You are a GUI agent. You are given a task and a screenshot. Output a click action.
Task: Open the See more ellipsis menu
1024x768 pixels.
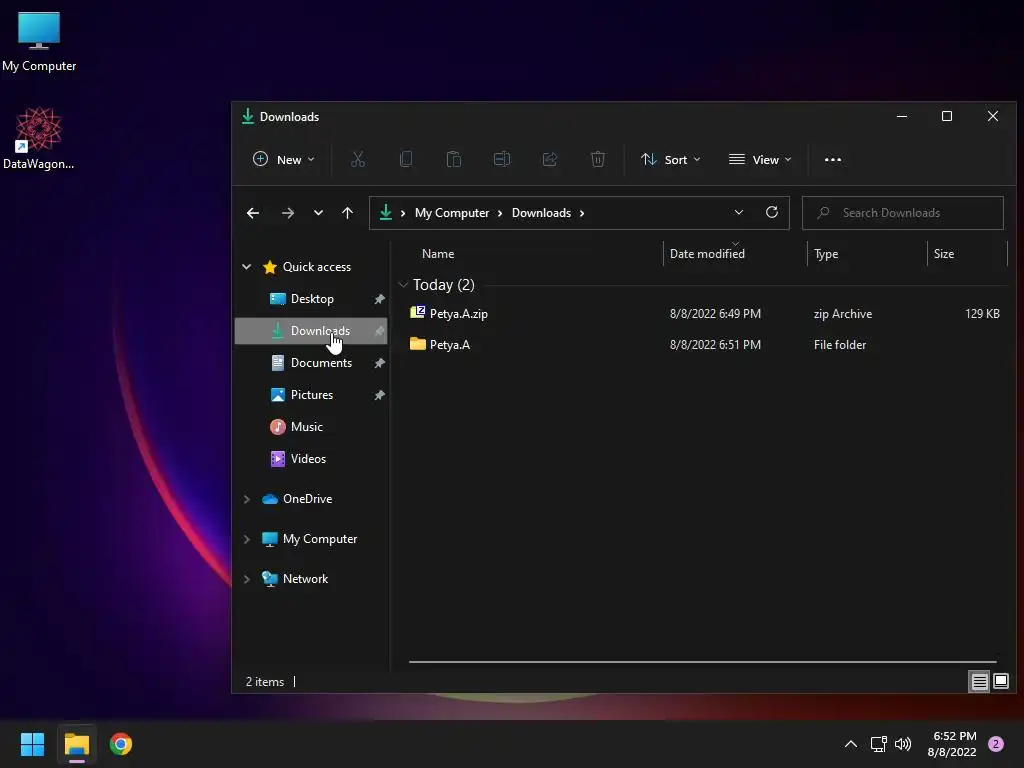pos(833,159)
